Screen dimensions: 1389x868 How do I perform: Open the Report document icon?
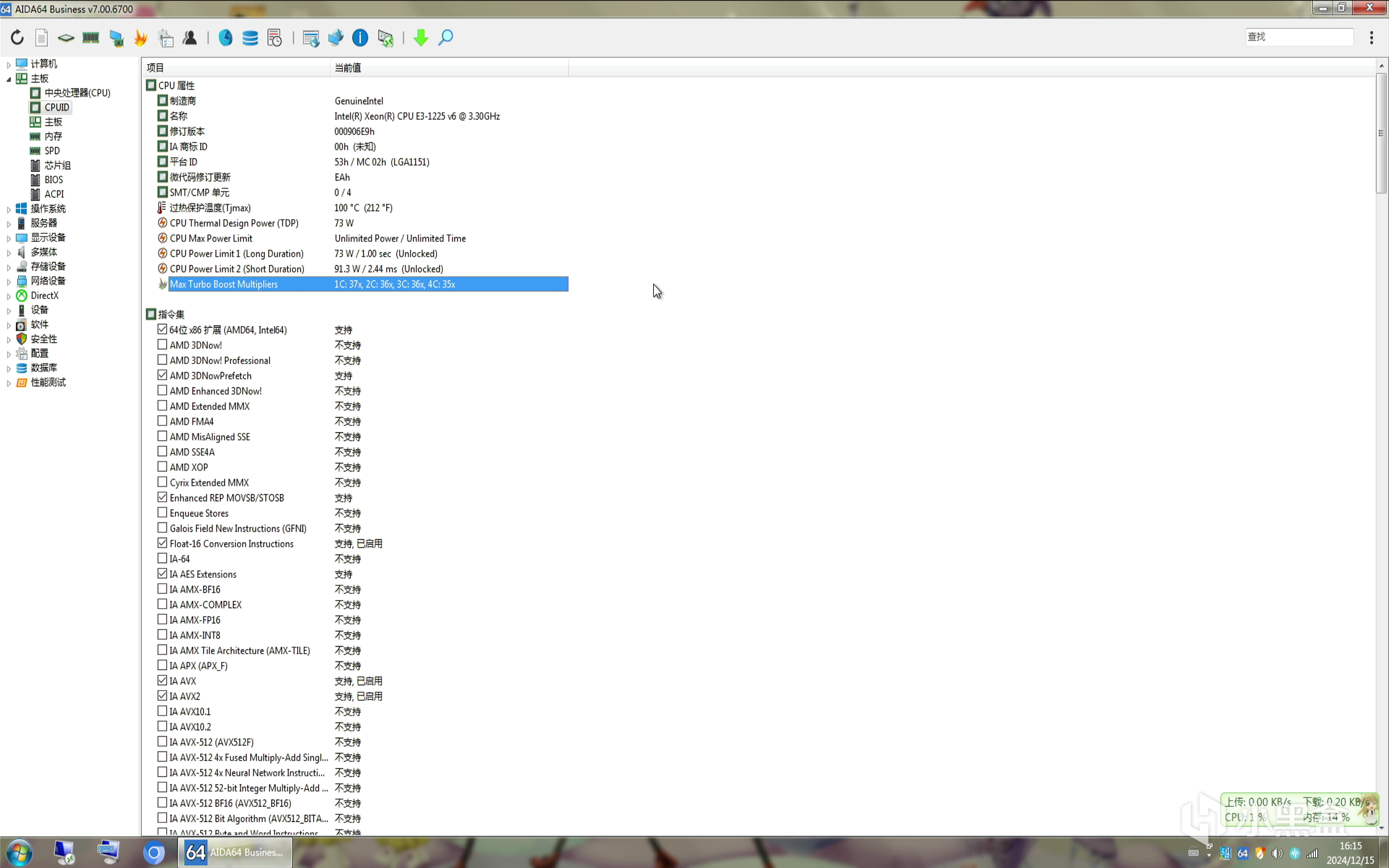tap(41, 38)
